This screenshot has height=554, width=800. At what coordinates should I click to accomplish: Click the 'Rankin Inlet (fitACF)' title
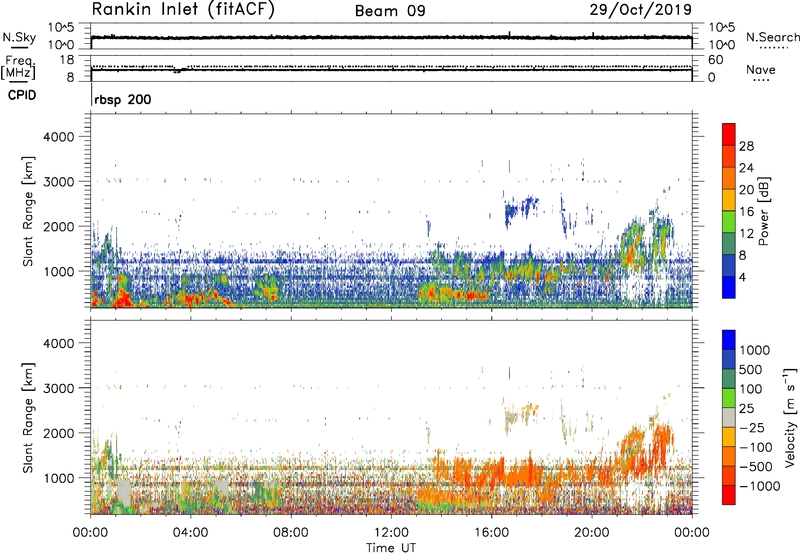click(183, 10)
